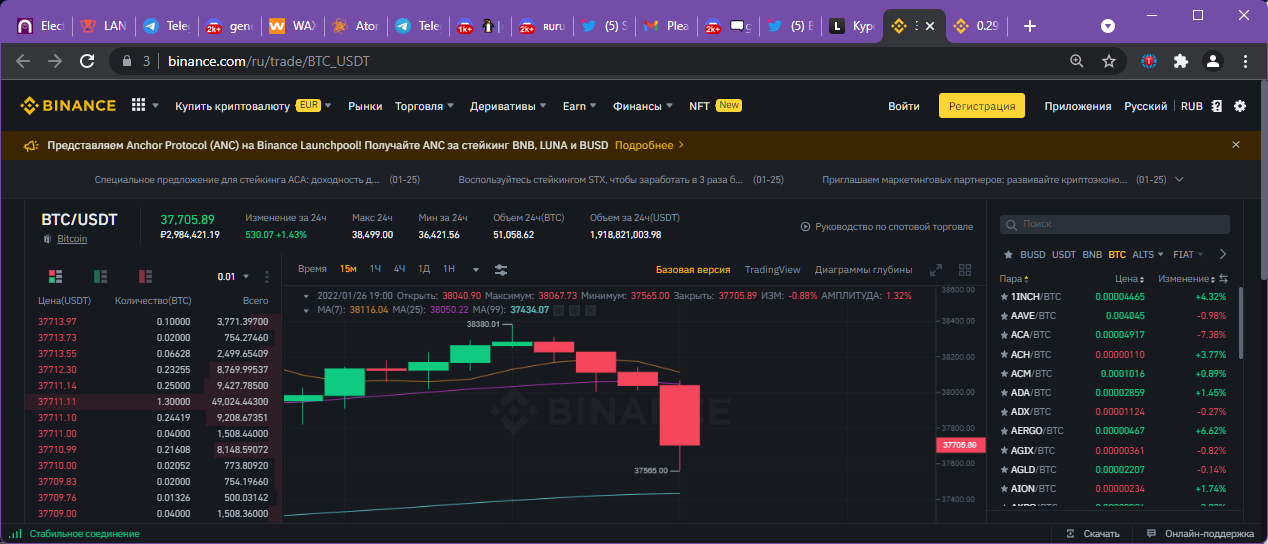Viewport: 1268px width, 544px height.
Task: Open ALTS market dropdown
Action: (x=1148, y=254)
